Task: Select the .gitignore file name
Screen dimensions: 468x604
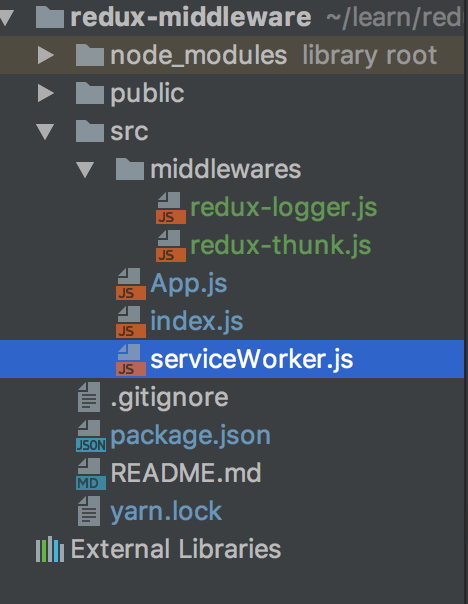Action: 169,398
